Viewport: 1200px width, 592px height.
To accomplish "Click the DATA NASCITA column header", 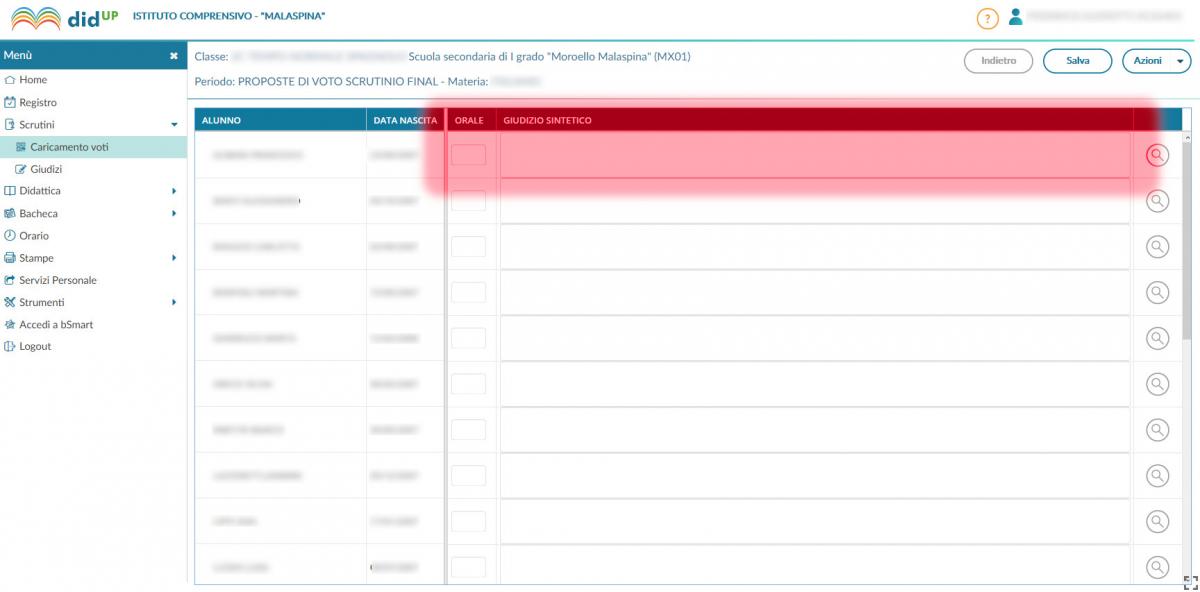I will 405,120.
